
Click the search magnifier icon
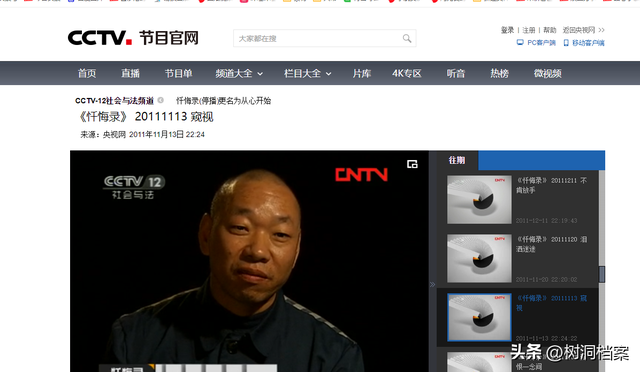click(407, 38)
